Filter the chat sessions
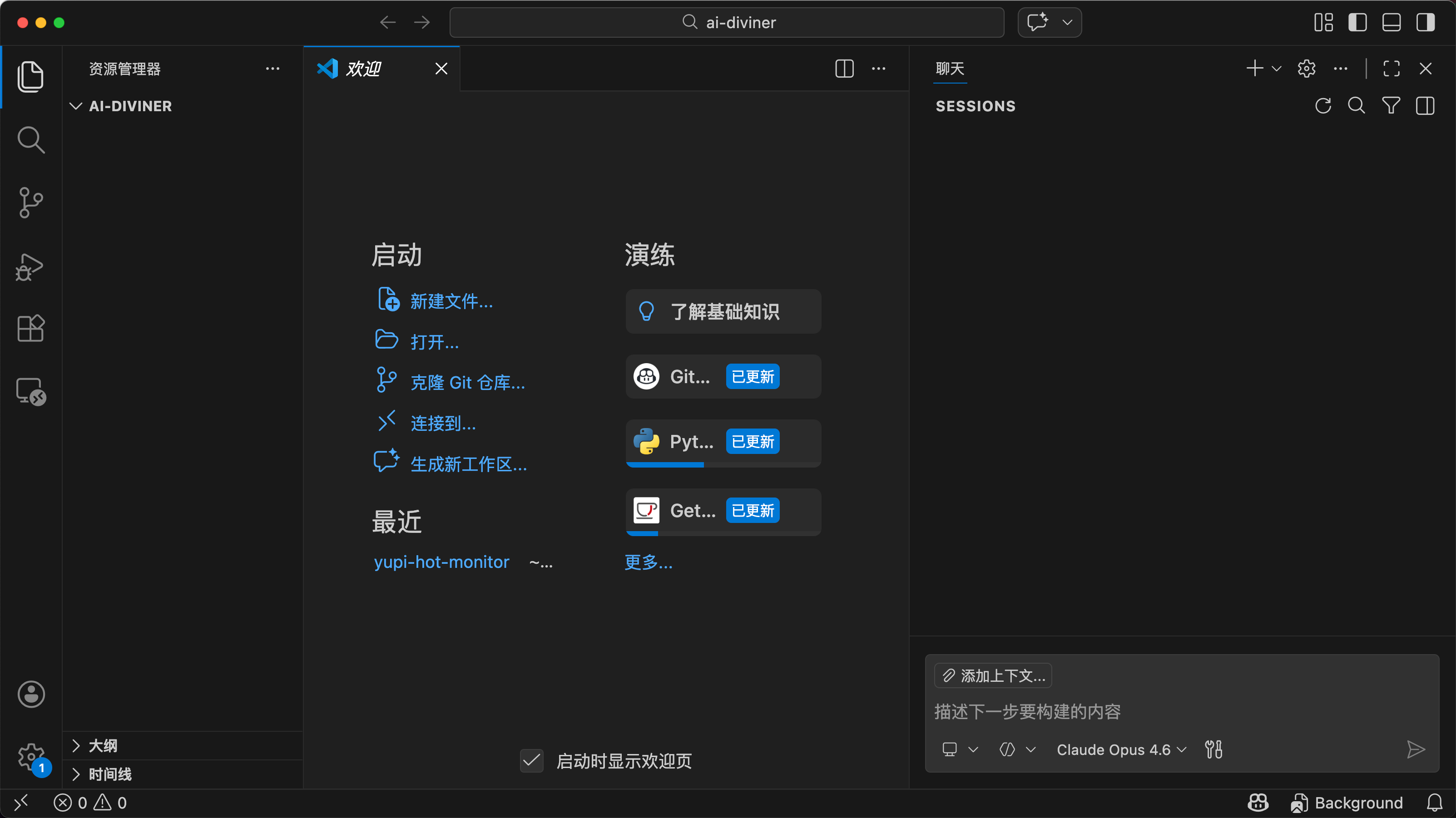 point(1391,106)
